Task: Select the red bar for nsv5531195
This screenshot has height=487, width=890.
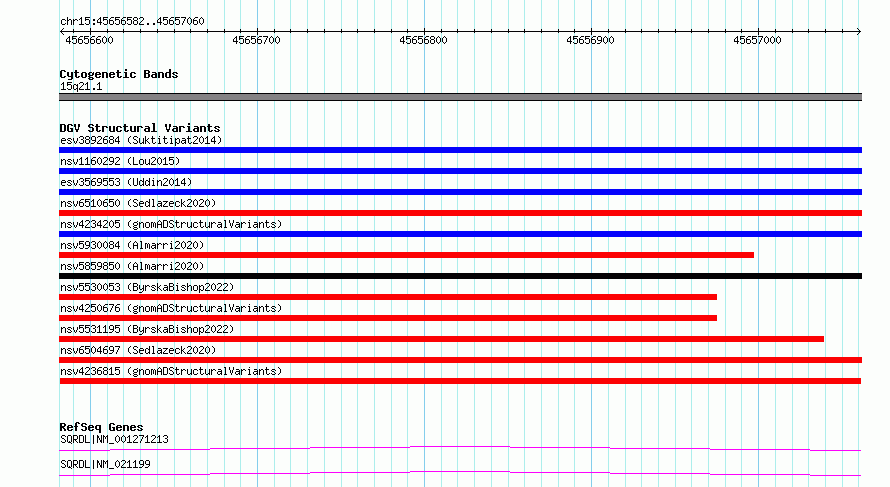Action: (x=442, y=339)
